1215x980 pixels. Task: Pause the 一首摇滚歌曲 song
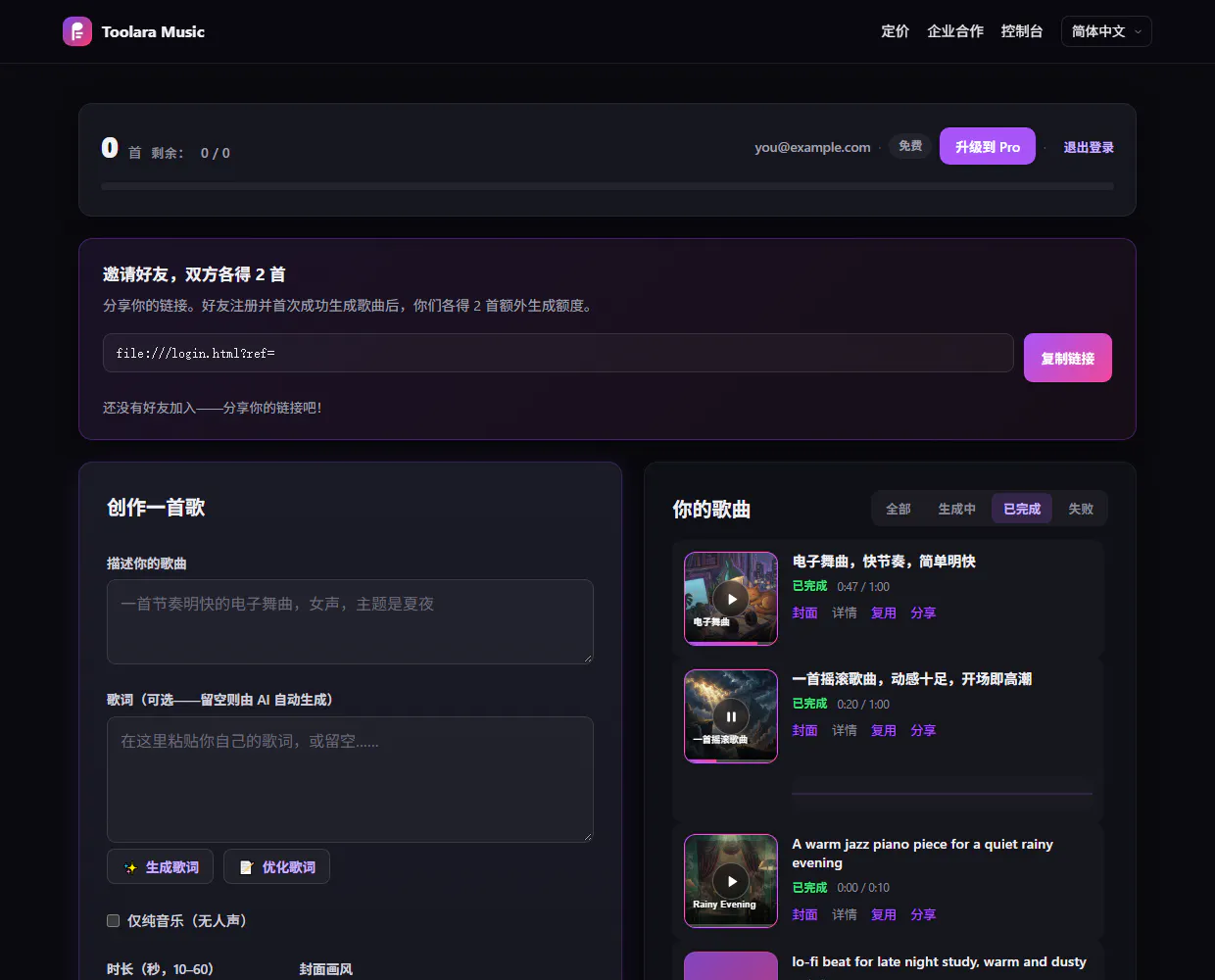point(731,716)
